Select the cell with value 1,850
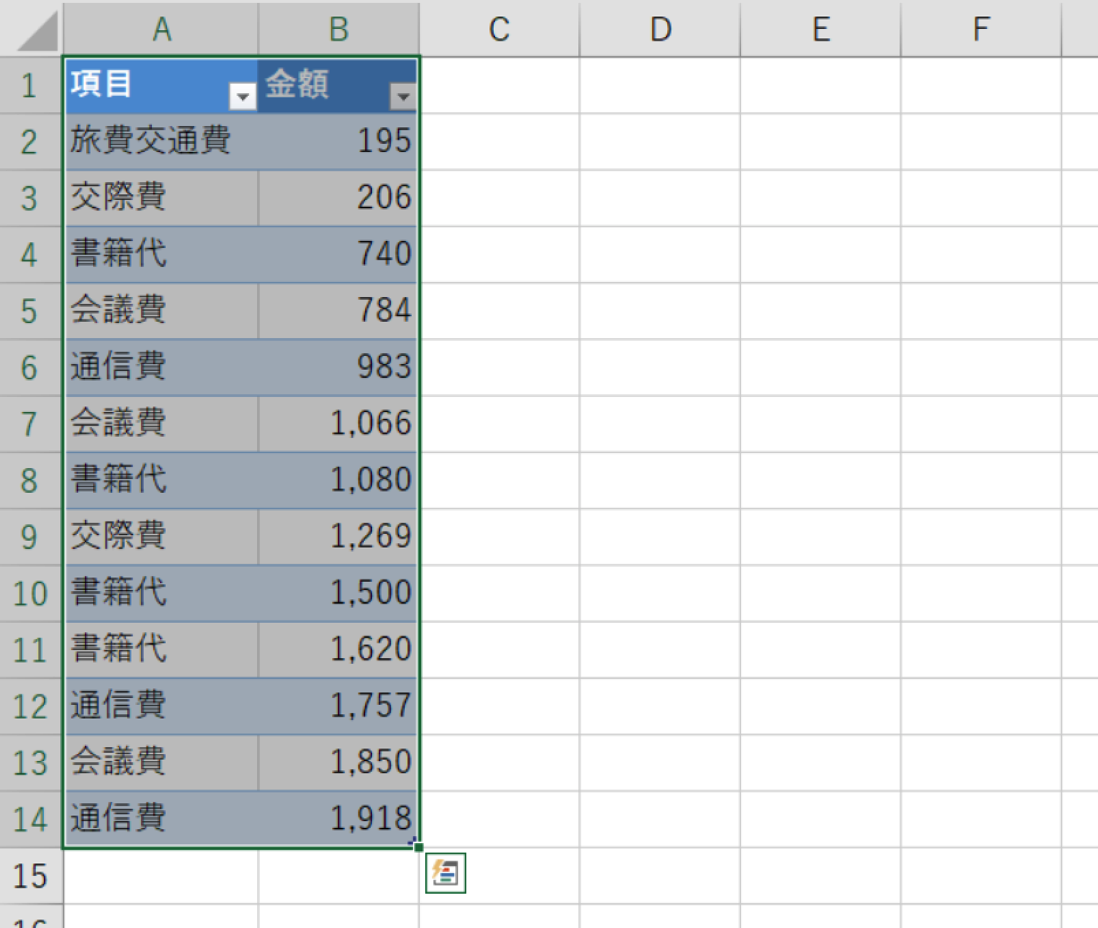Screen dimensions: 1098x928 [339, 763]
